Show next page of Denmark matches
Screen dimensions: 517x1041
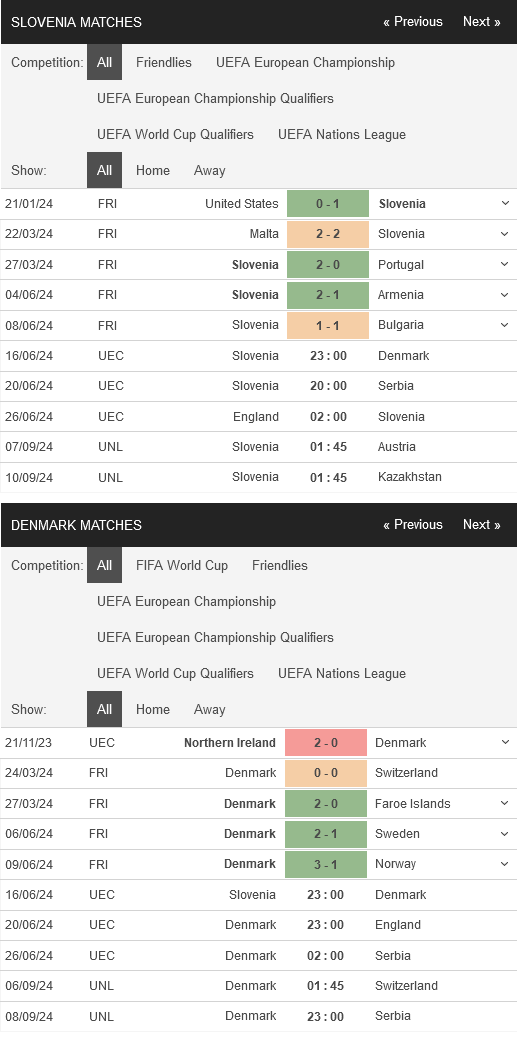pyautogui.click(x=482, y=524)
